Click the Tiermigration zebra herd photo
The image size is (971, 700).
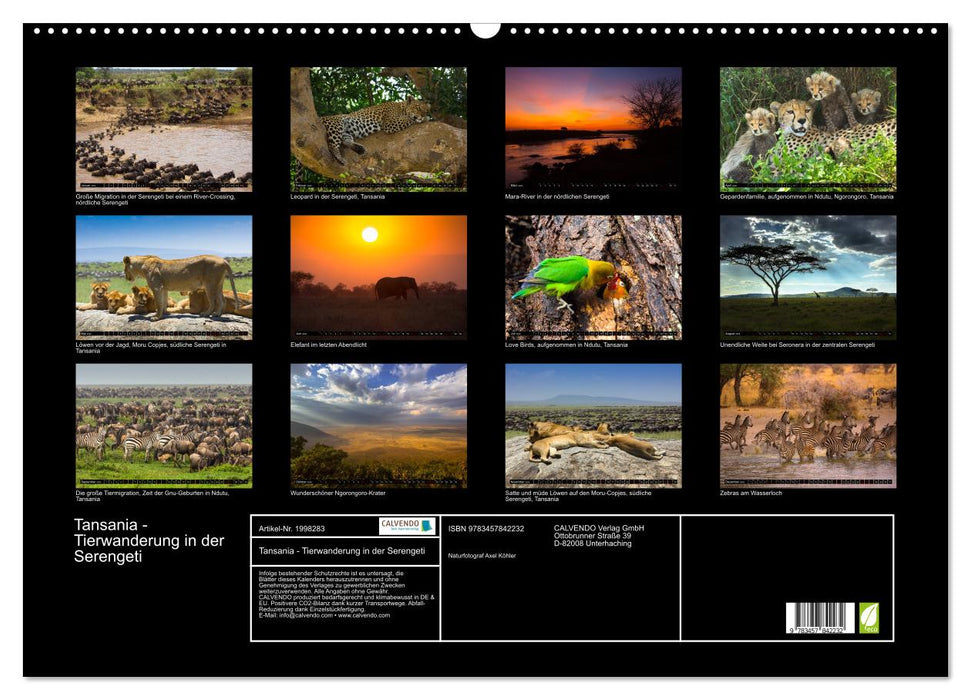click(x=163, y=423)
